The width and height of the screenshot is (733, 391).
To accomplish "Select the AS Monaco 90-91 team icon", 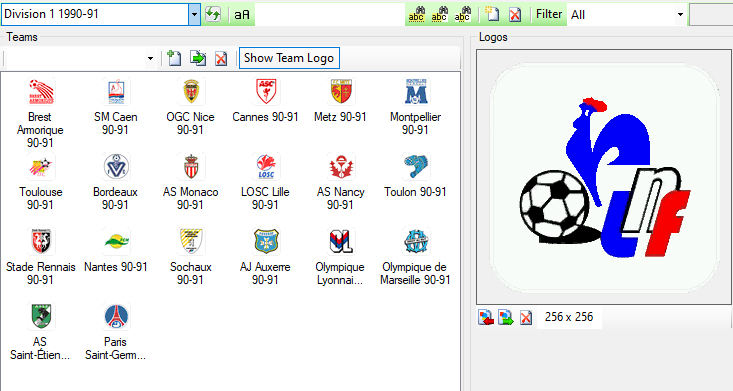I will pos(191,167).
